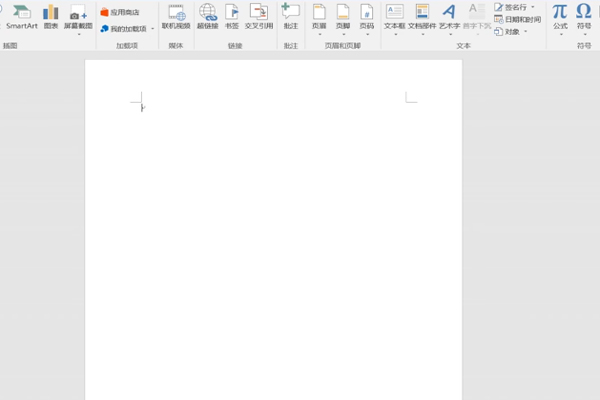The height and width of the screenshot is (400, 600).
Task: Insert a 批注 comment
Action: pyautogui.click(x=290, y=16)
